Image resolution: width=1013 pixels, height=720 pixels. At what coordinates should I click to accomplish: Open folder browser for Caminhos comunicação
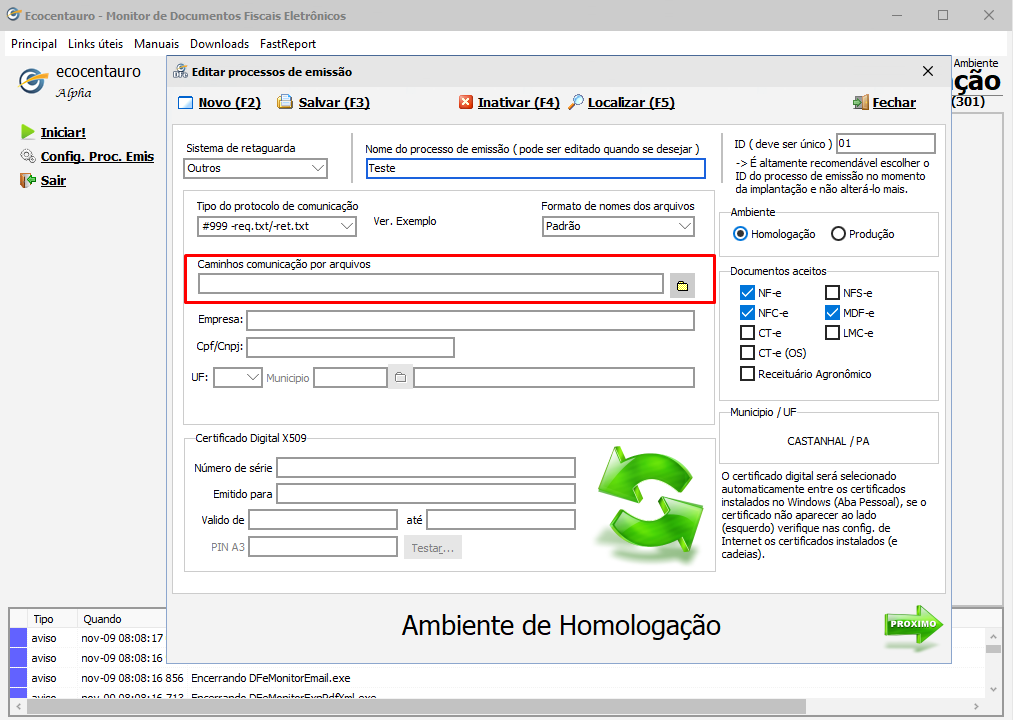pos(682,286)
